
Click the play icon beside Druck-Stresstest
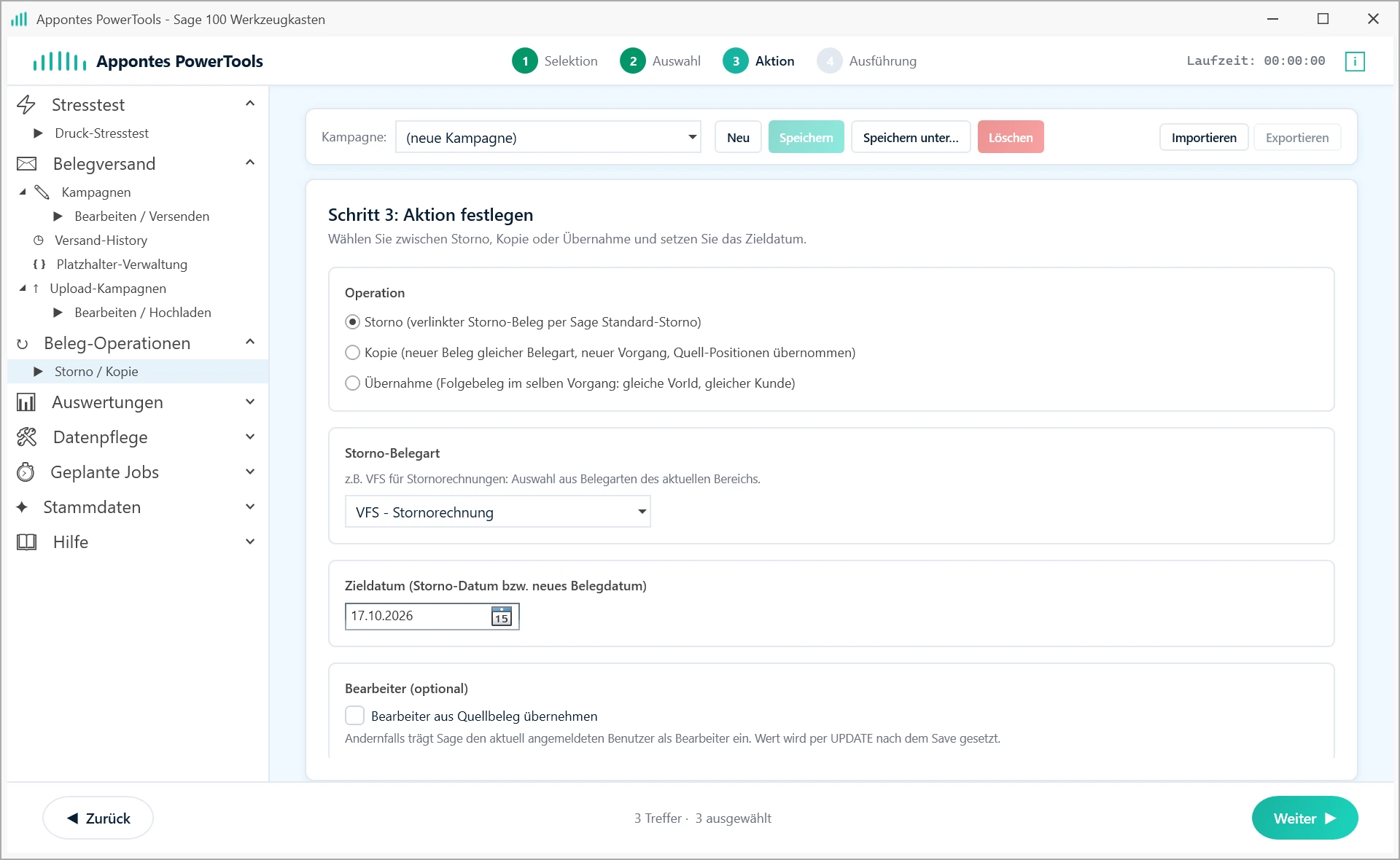[x=39, y=133]
